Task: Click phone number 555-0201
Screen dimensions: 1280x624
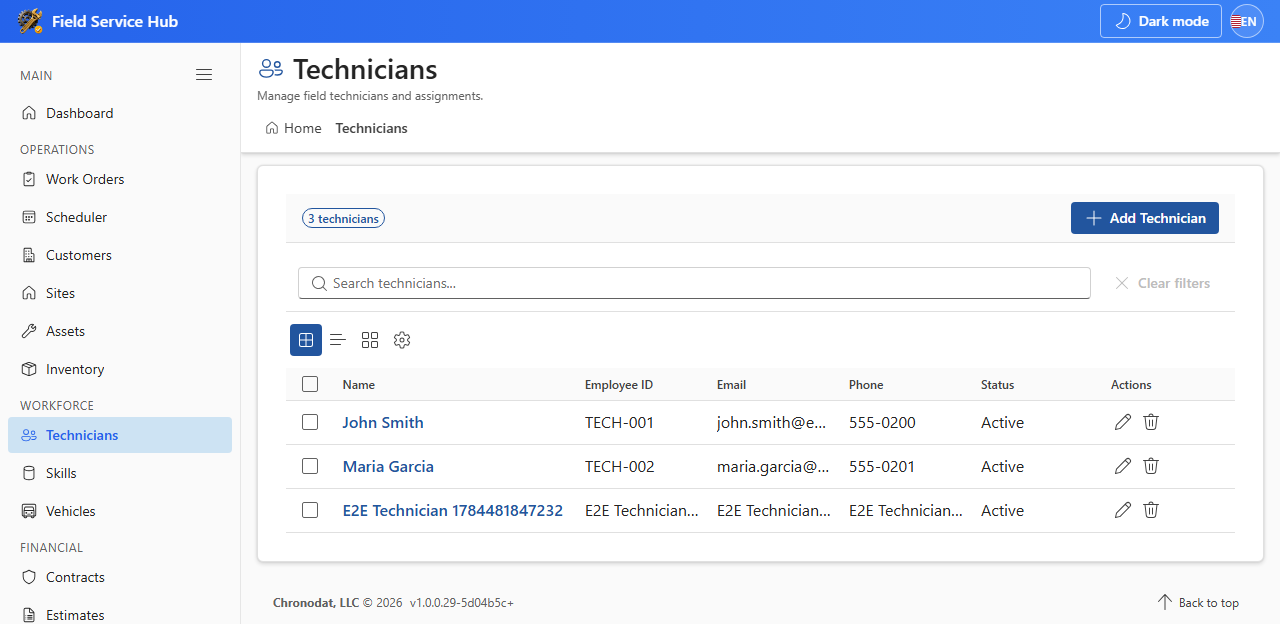Action: [x=882, y=466]
